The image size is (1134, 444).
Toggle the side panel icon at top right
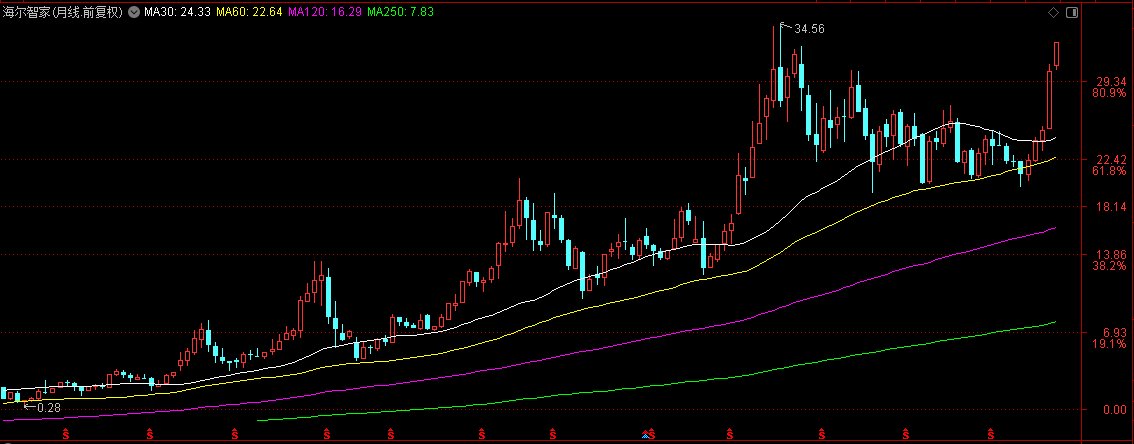click(x=1071, y=12)
